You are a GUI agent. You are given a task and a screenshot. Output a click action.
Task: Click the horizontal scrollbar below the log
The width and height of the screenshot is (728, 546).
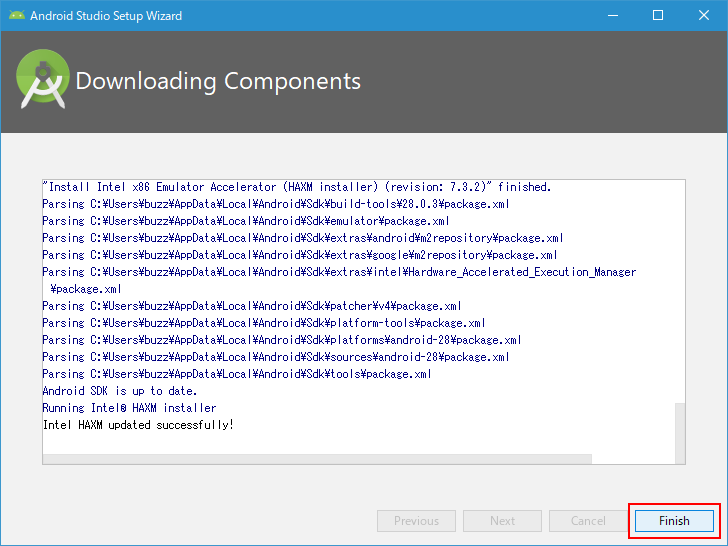(x=317, y=459)
